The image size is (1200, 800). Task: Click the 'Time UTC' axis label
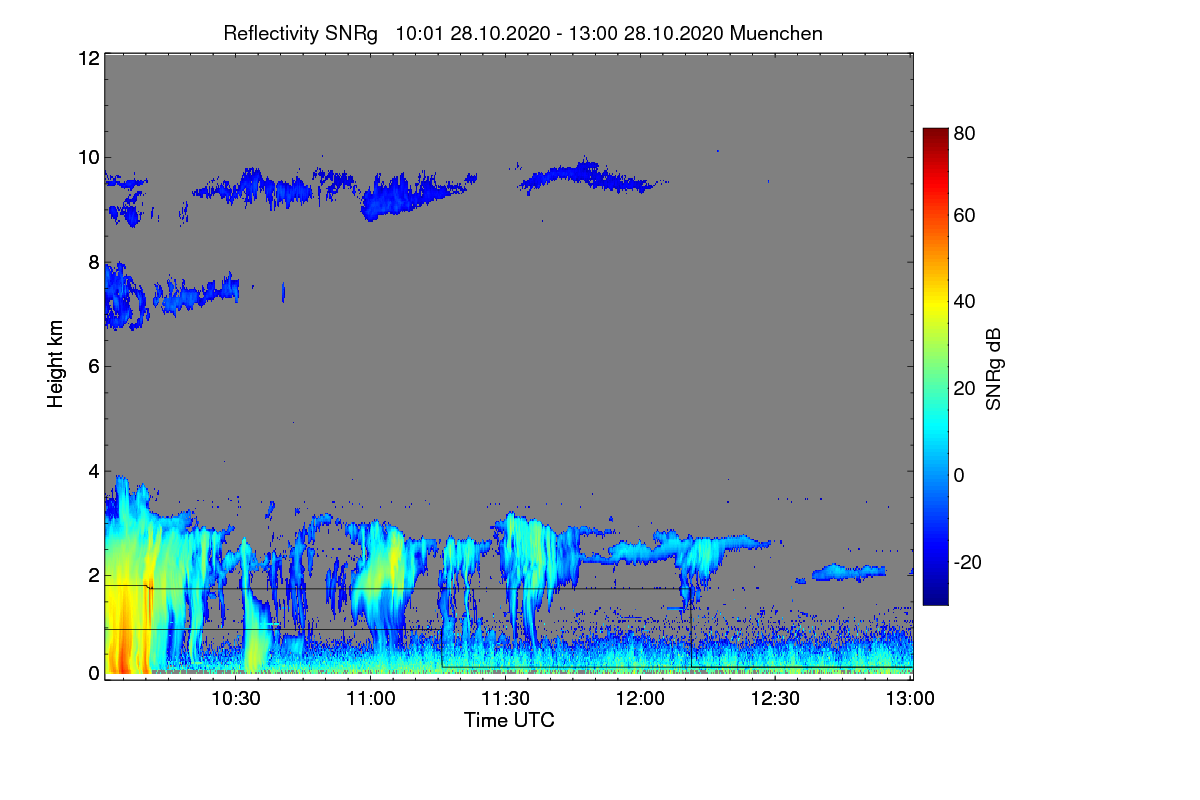pyautogui.click(x=509, y=720)
